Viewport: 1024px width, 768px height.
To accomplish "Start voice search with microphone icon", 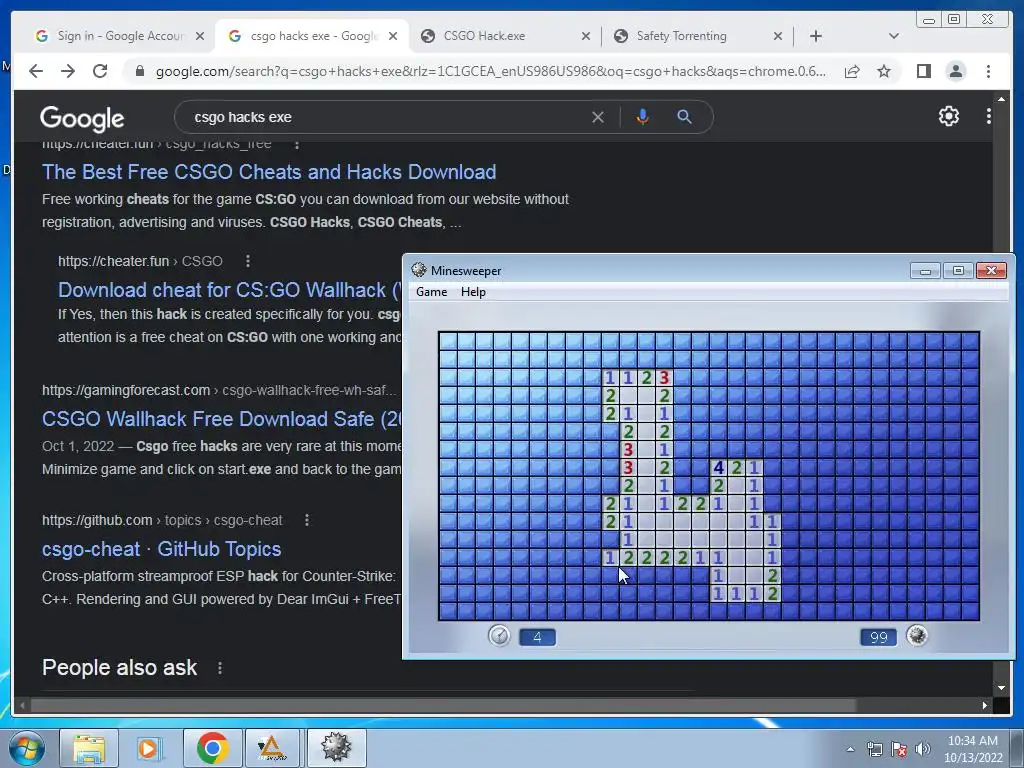I will 643,117.
